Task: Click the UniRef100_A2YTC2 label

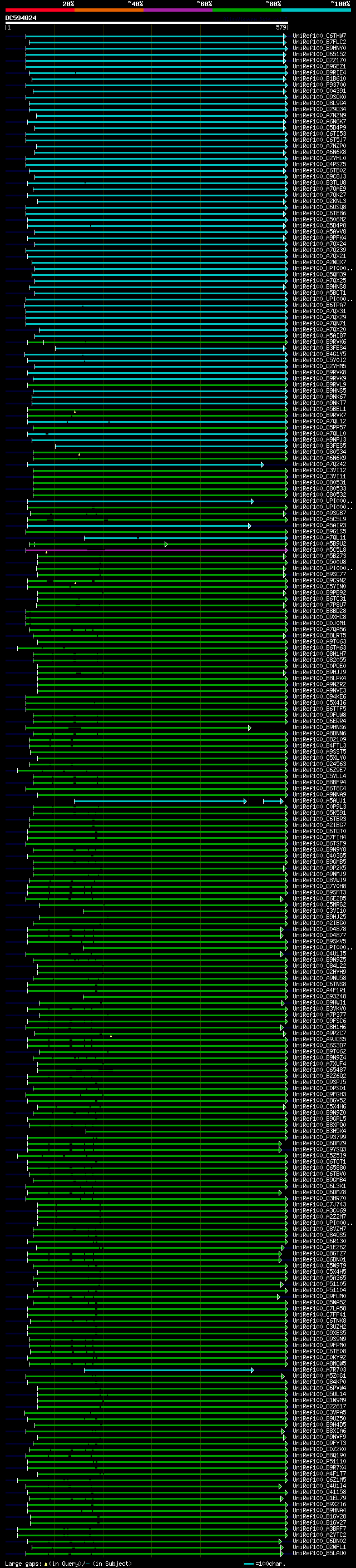Action: click(x=319, y=1535)
